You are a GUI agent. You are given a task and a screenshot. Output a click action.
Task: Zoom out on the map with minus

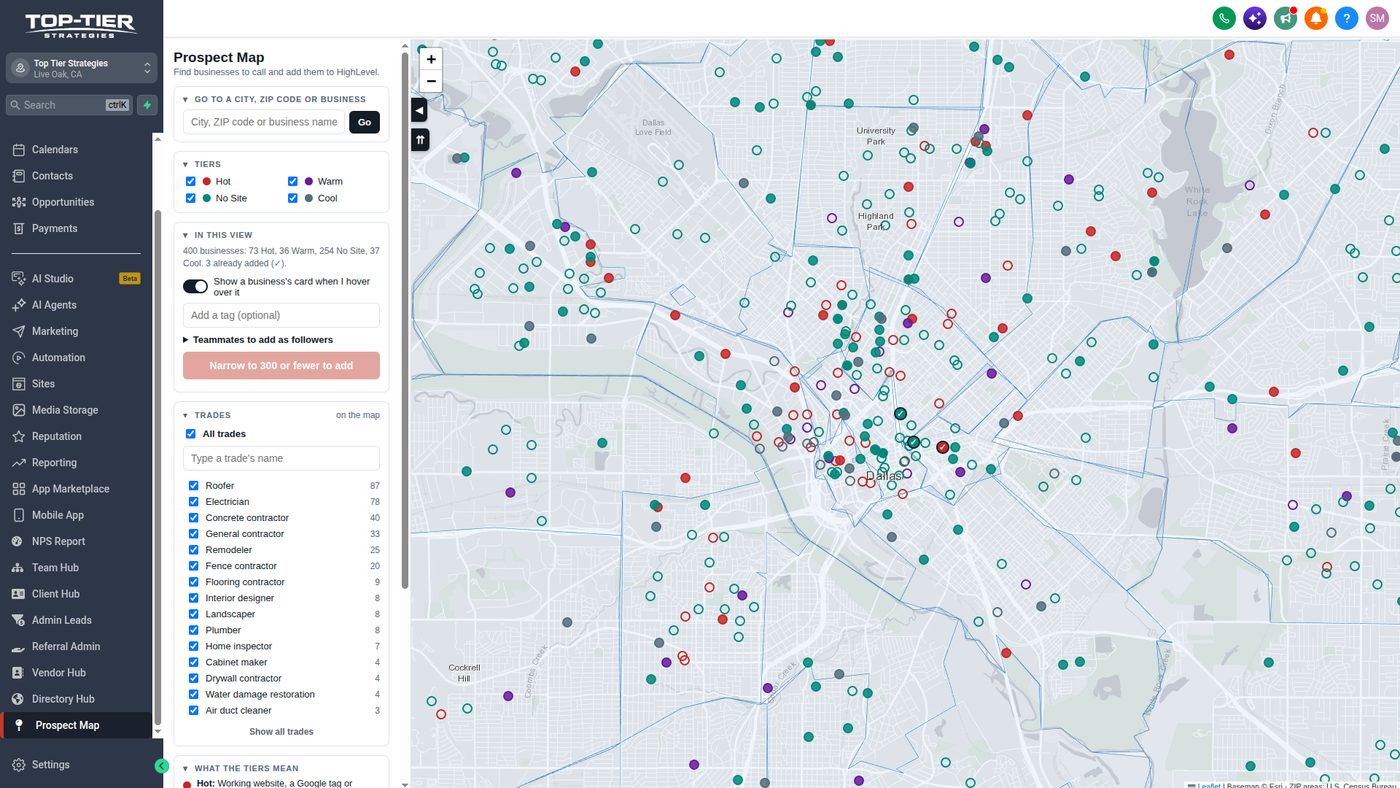[x=431, y=81]
